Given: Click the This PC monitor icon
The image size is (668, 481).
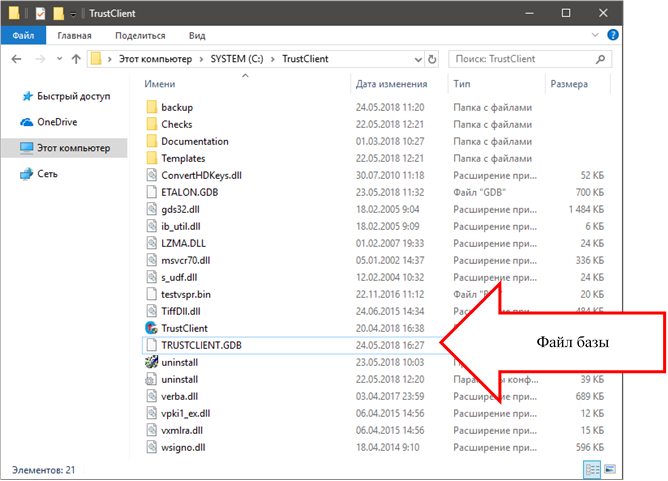Looking at the screenshot, I should pyautogui.click(x=26, y=148).
